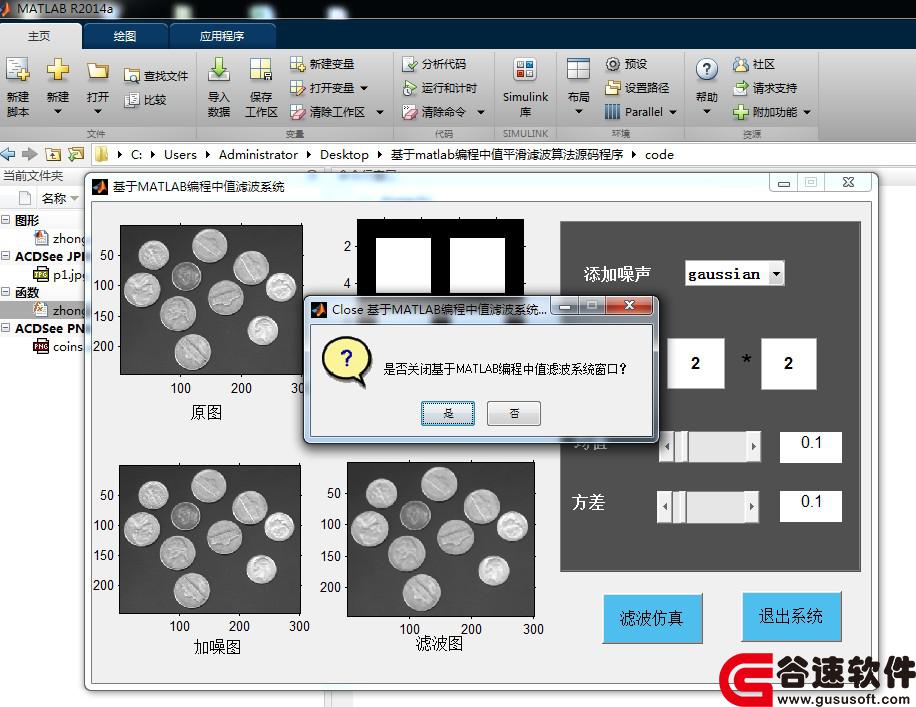The height and width of the screenshot is (707, 916).
Task: Click Users in the address path
Action: click(x=180, y=155)
